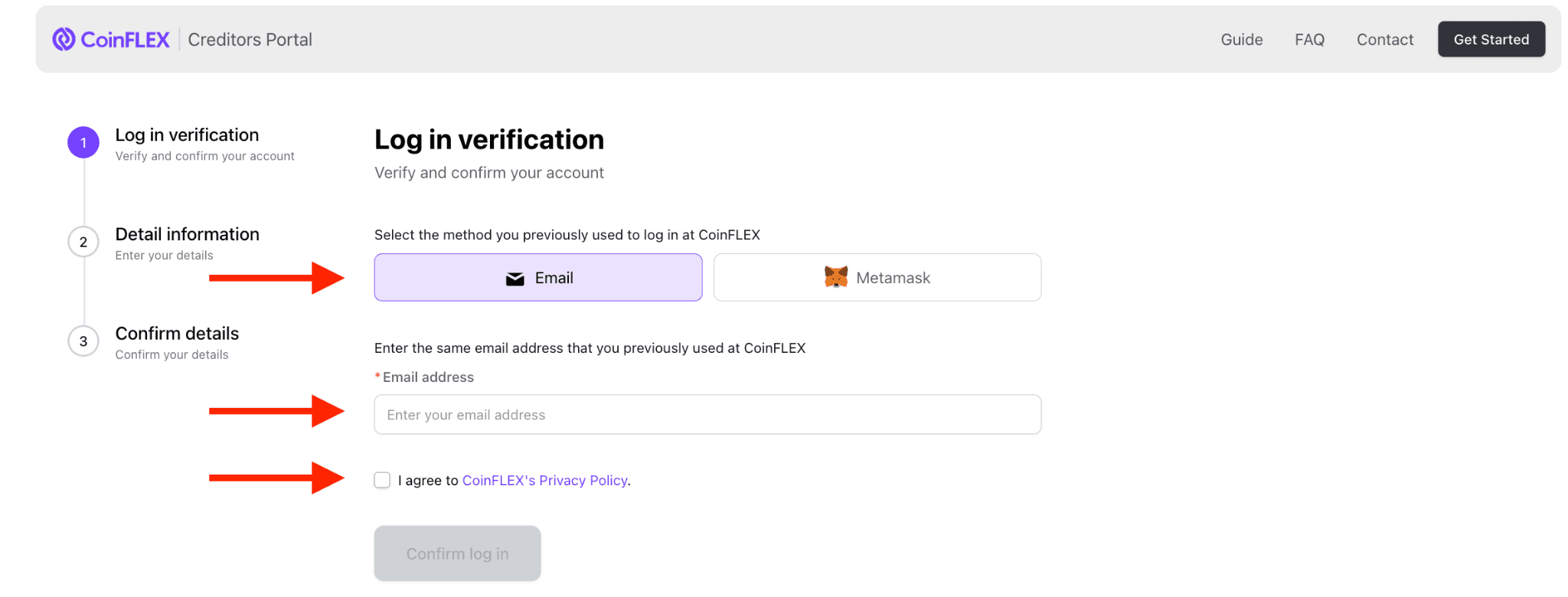Viewport: 1568px width, 597px height.
Task: Select step 1 circle indicator
Action: [x=83, y=142]
